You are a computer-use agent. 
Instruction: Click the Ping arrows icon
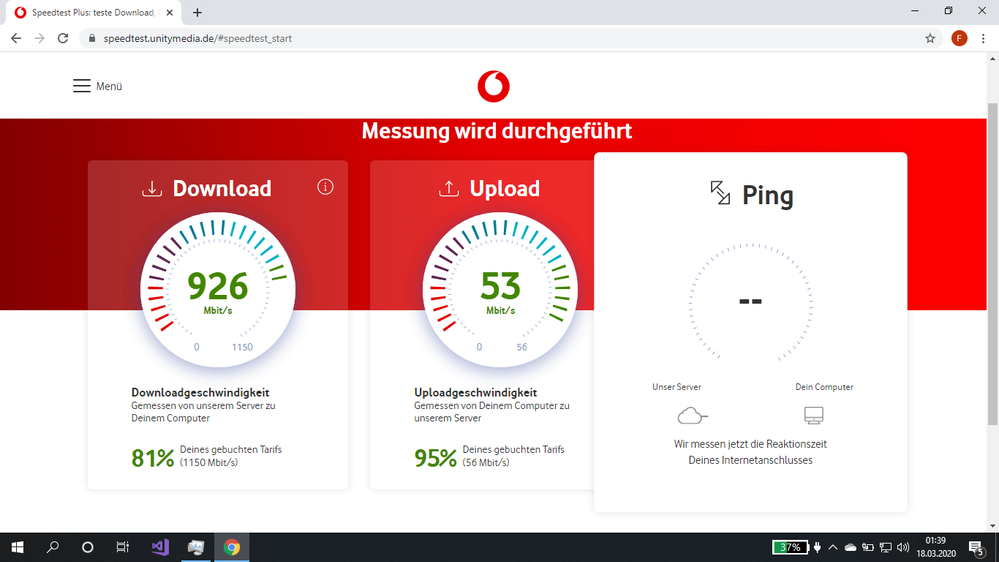721,193
